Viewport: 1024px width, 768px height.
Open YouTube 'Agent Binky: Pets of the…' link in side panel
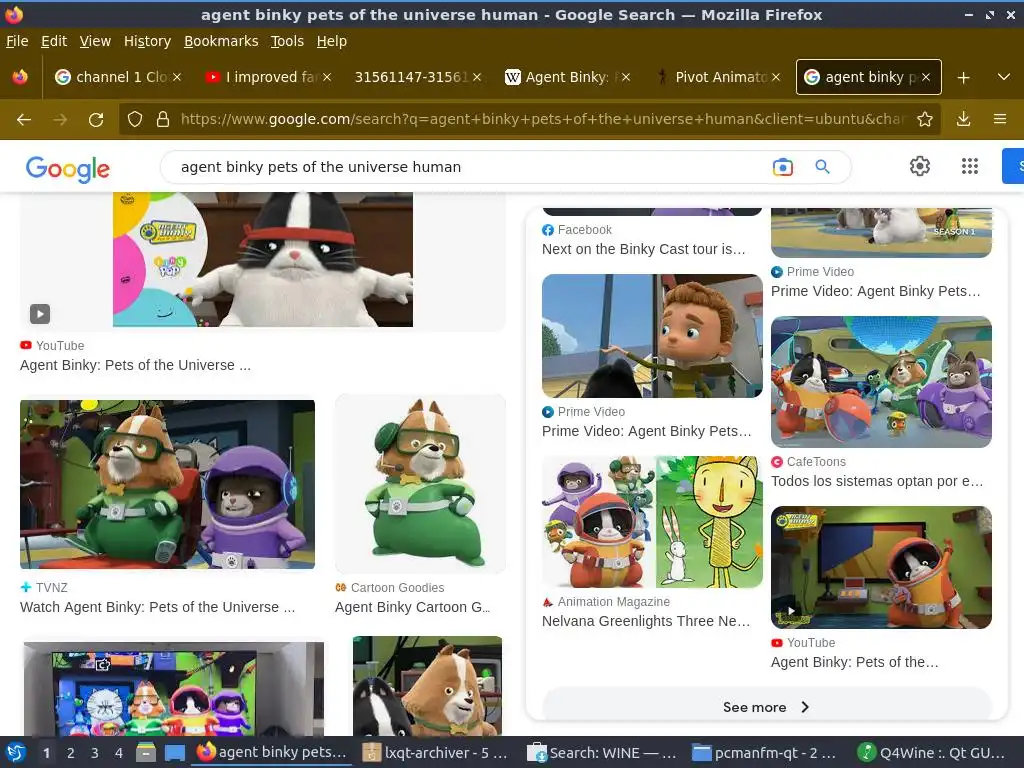coord(854,662)
